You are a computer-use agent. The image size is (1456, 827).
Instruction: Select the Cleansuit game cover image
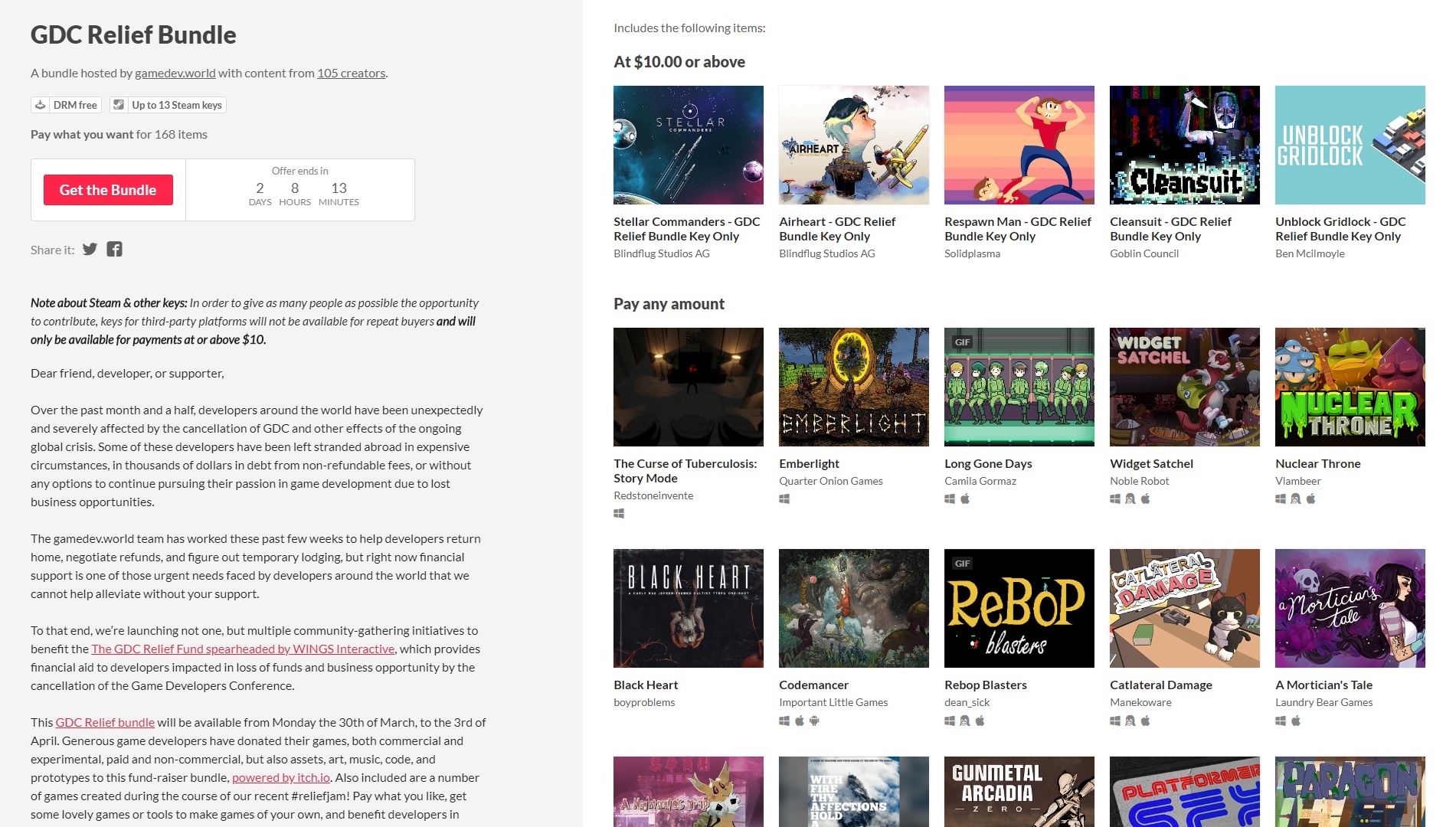point(1184,145)
